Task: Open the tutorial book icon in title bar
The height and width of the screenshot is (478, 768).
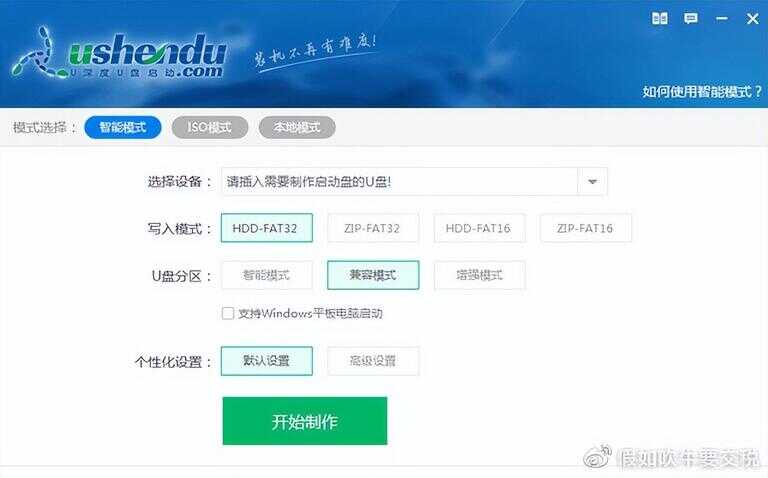Action: [x=660, y=19]
